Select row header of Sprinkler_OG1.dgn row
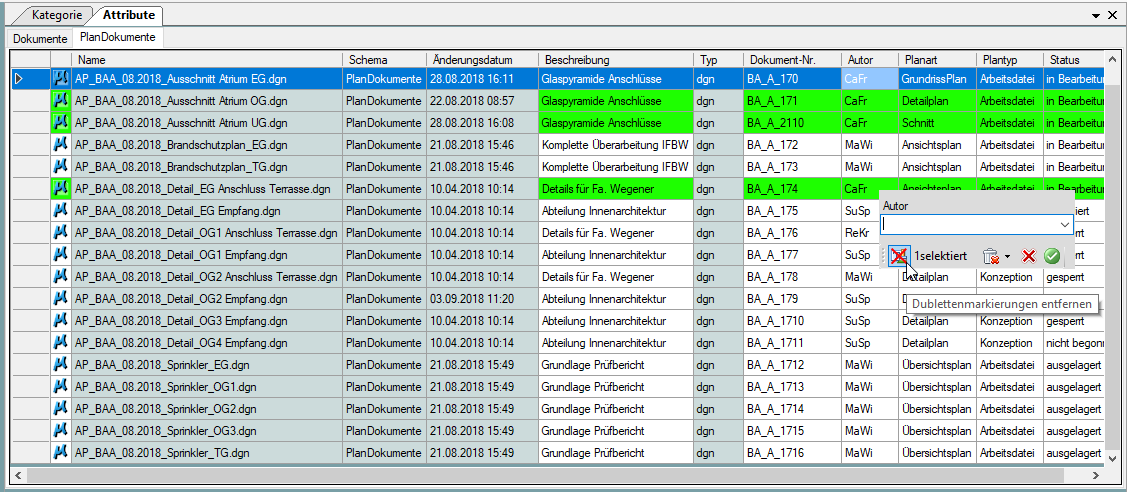This screenshot has height=492, width=1127. click(30, 387)
